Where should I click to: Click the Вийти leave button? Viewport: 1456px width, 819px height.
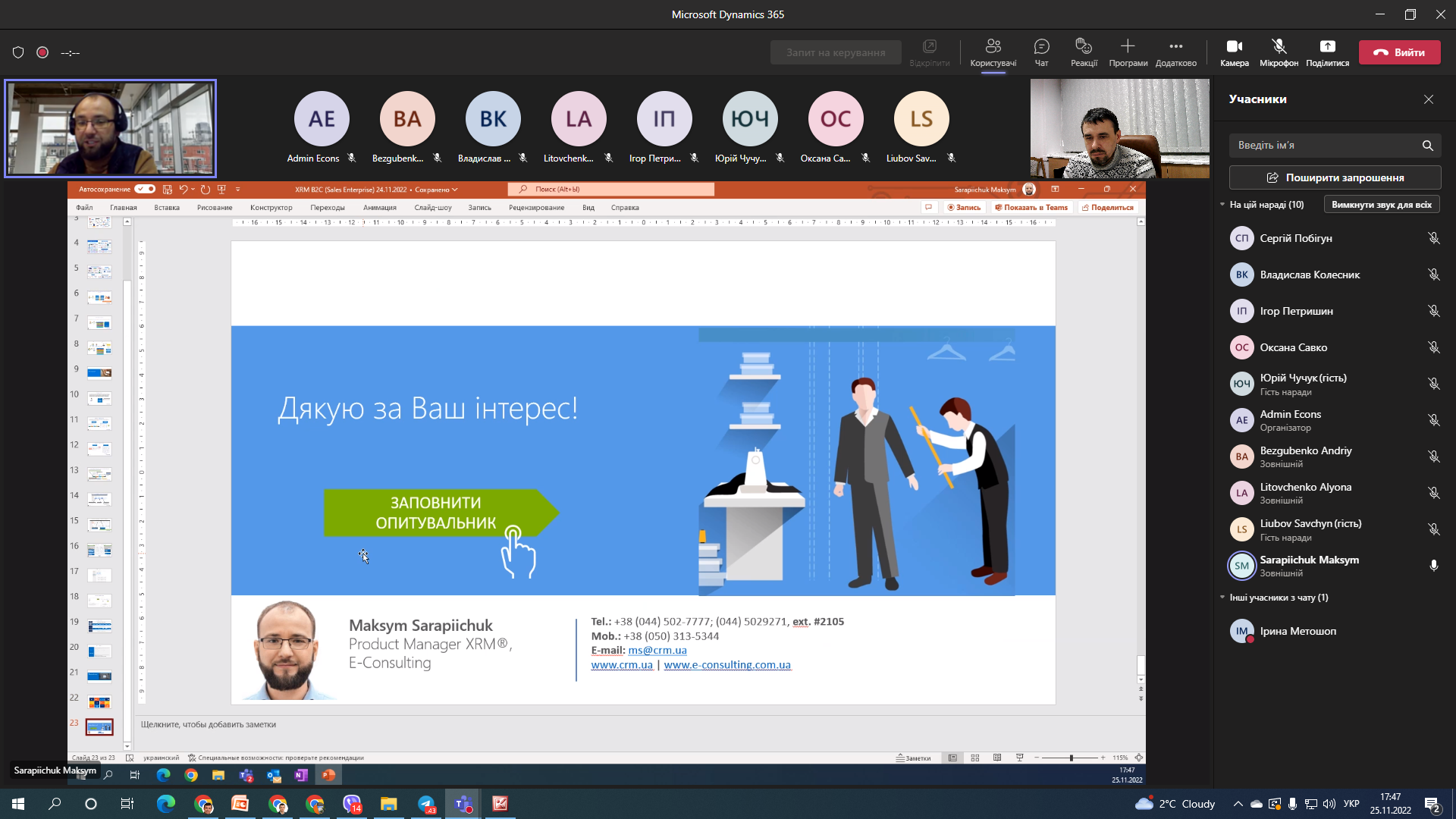coord(1399,52)
